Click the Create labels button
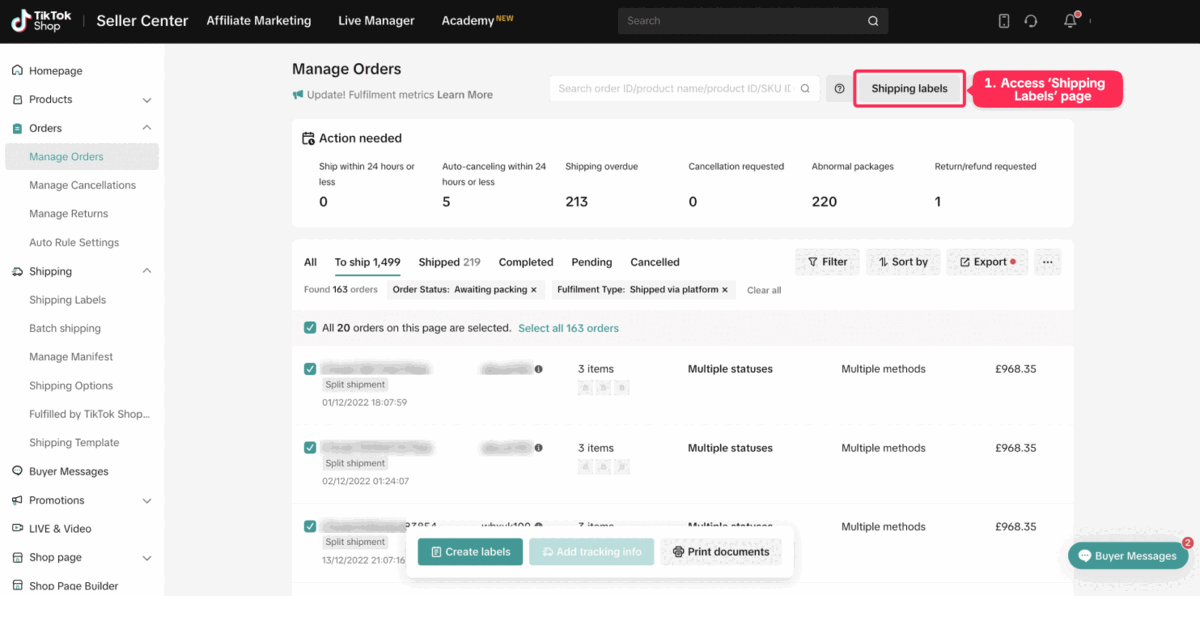The height and width of the screenshot is (621, 1200). [x=470, y=552]
